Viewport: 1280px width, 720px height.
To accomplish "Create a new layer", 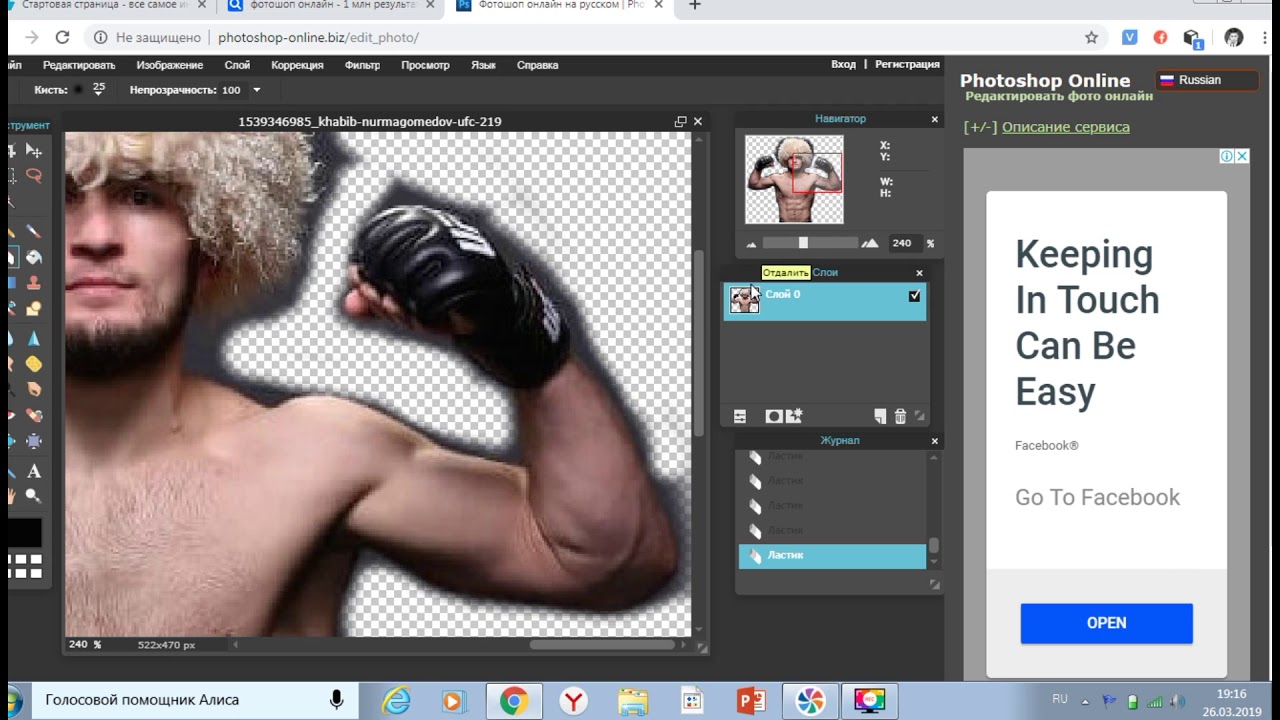I will coord(880,416).
